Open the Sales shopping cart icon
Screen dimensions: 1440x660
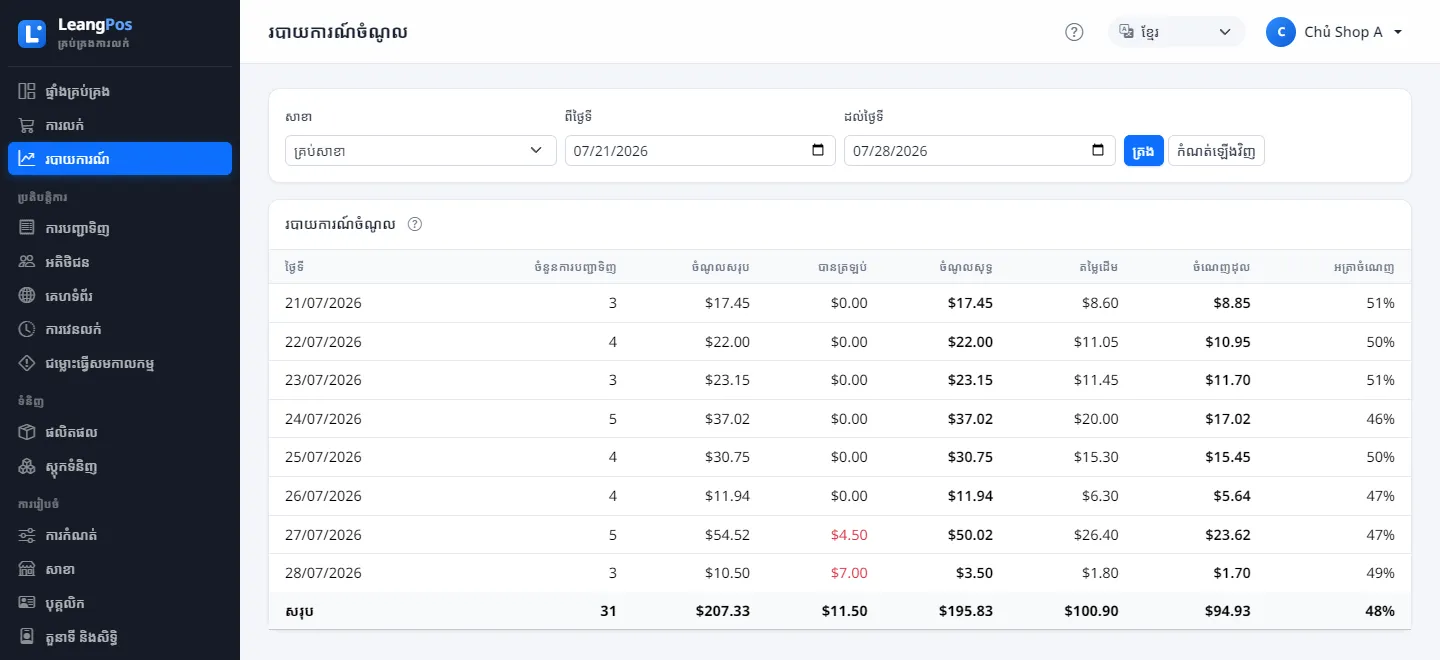tap(27, 125)
